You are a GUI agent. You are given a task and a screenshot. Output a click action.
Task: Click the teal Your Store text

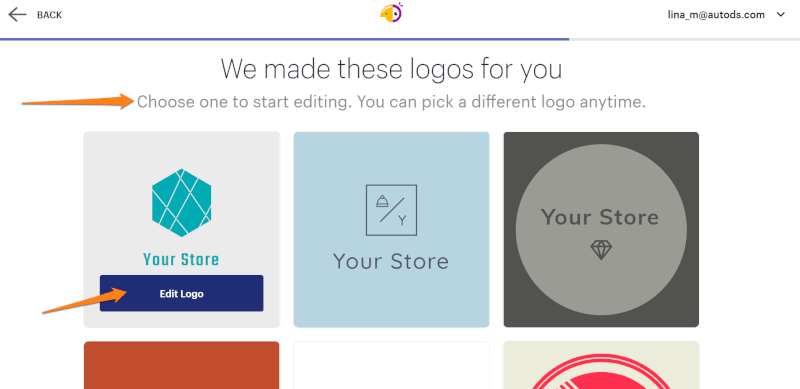tap(181, 259)
